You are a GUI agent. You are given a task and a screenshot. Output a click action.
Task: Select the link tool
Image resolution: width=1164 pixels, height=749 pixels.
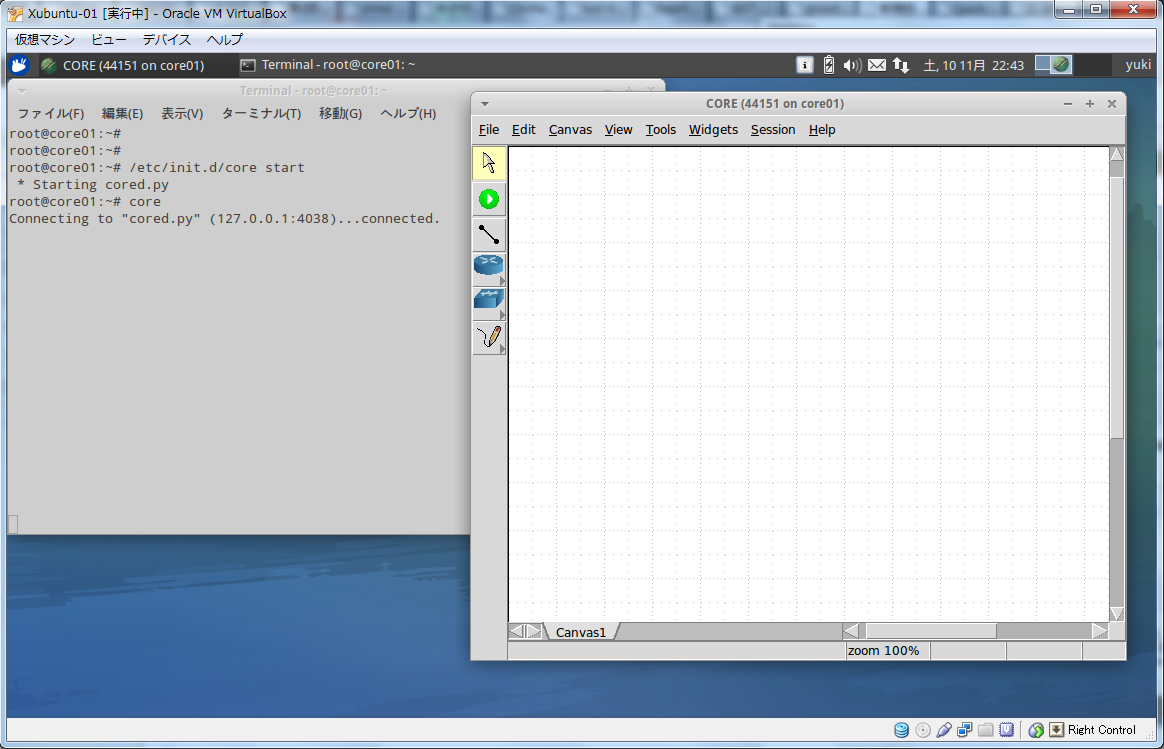pyautogui.click(x=489, y=235)
